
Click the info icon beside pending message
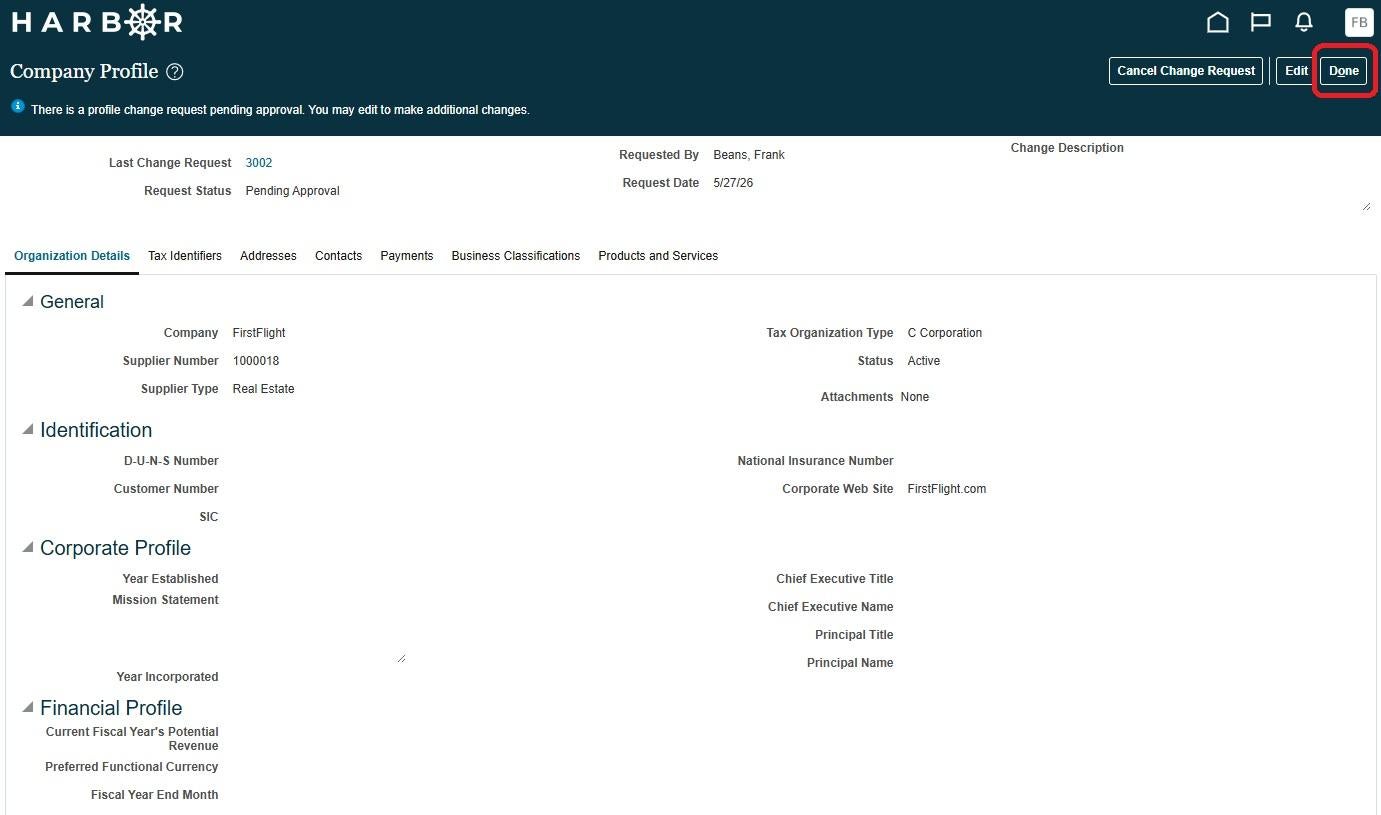[18, 106]
